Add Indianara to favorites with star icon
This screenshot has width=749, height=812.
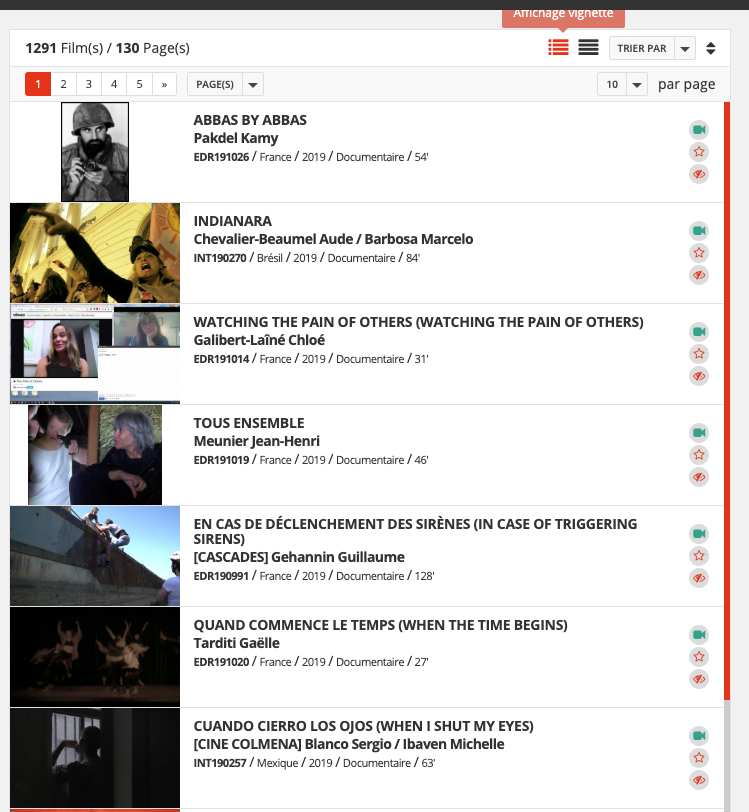699,253
